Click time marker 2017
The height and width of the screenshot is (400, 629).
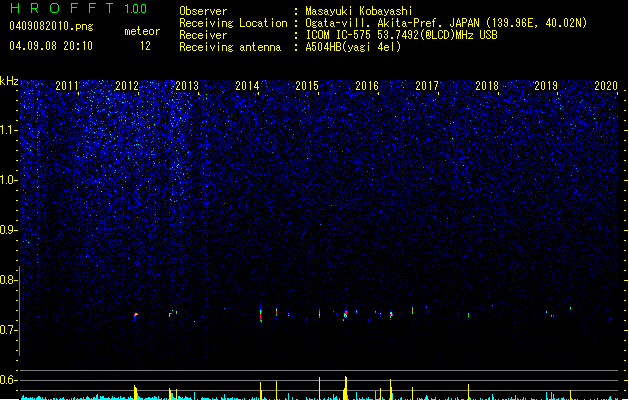tap(427, 86)
